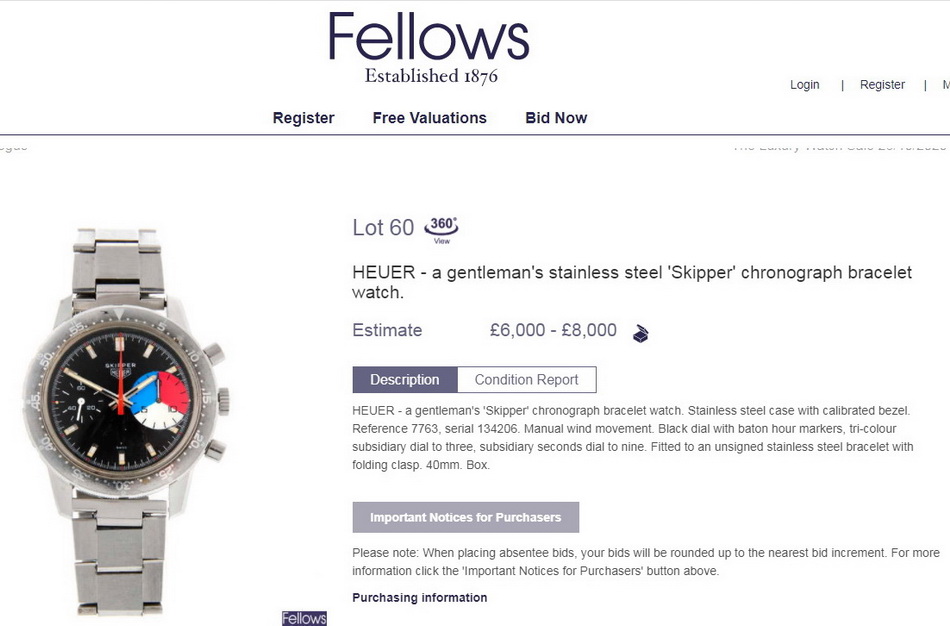Click the Established 1876 tagline
950x626 pixels.
coord(431,76)
